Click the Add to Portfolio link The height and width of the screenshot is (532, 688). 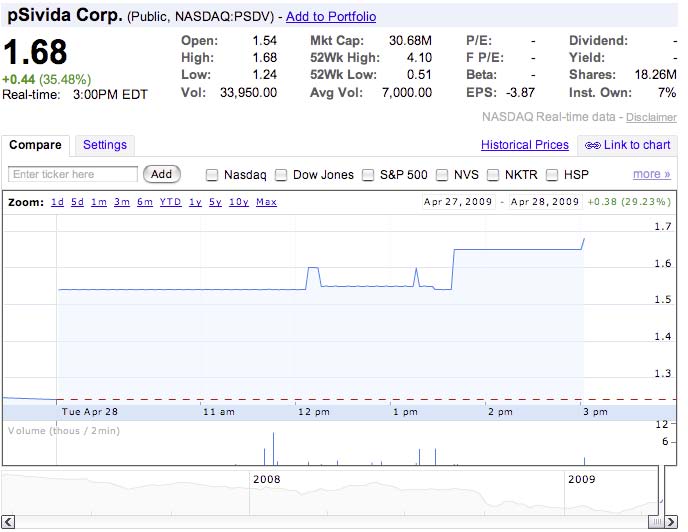[331, 17]
